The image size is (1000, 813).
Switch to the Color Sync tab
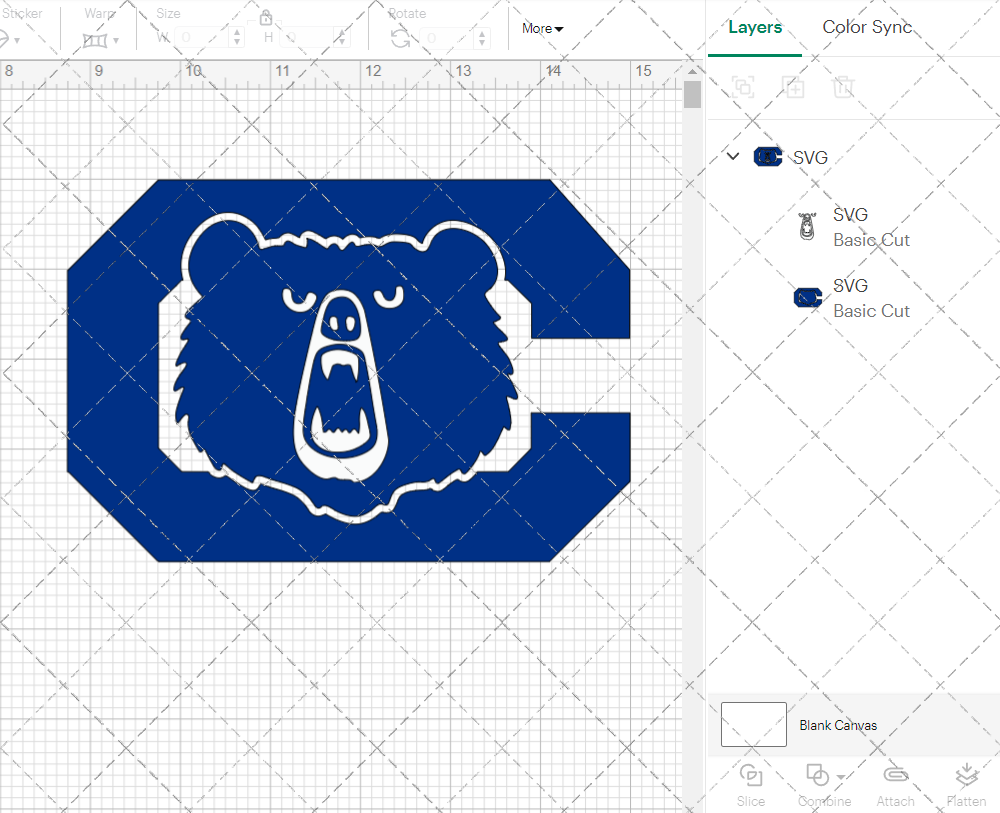[867, 27]
